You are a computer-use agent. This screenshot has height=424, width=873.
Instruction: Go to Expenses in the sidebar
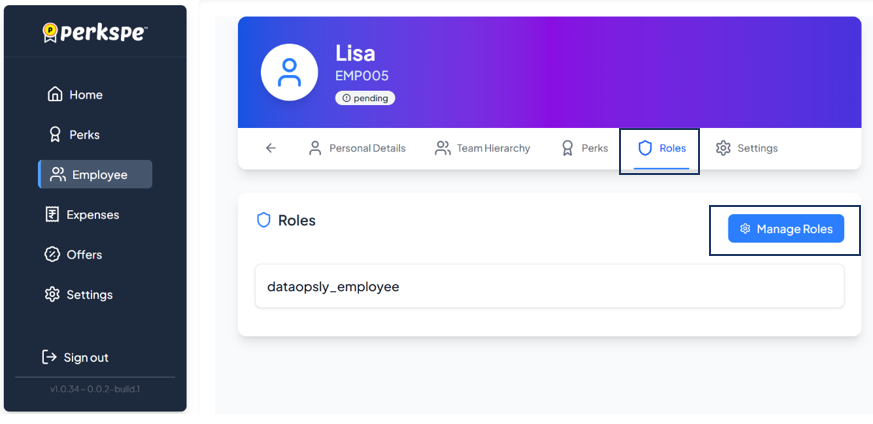[x=92, y=215]
